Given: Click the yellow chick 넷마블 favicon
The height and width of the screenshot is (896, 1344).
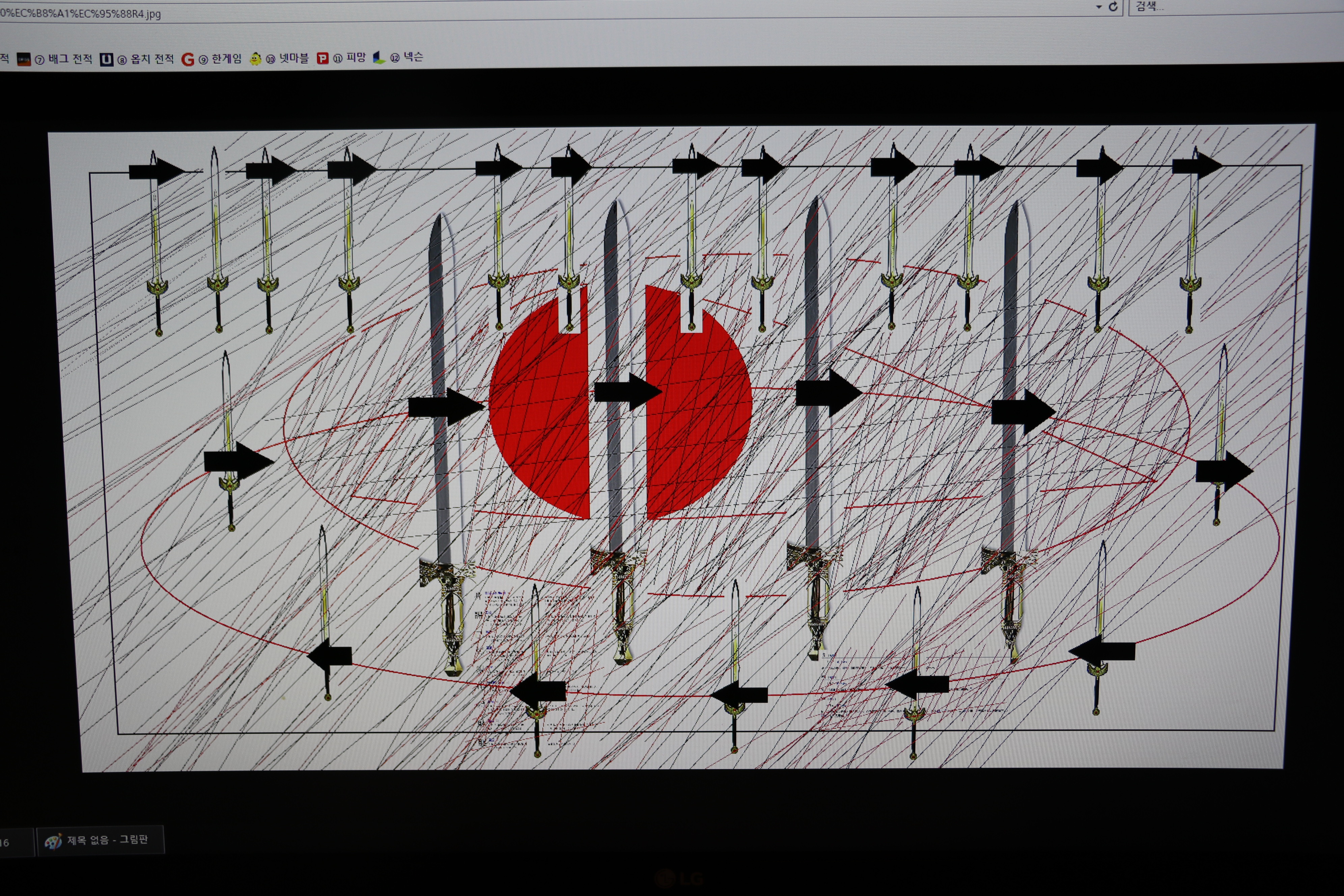Looking at the screenshot, I should point(255,59).
